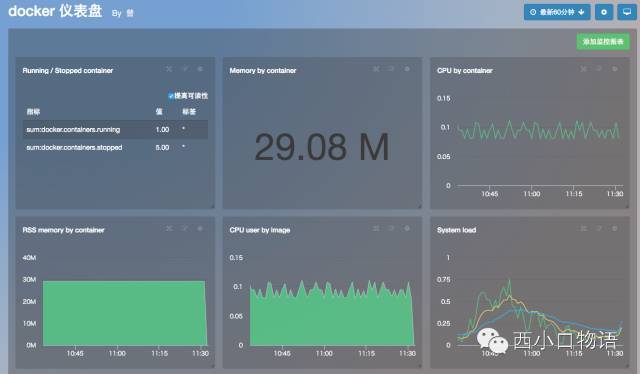Open CPU by container panel gear settings
The height and width of the screenshot is (374, 640).
pyautogui.click(x=614, y=69)
